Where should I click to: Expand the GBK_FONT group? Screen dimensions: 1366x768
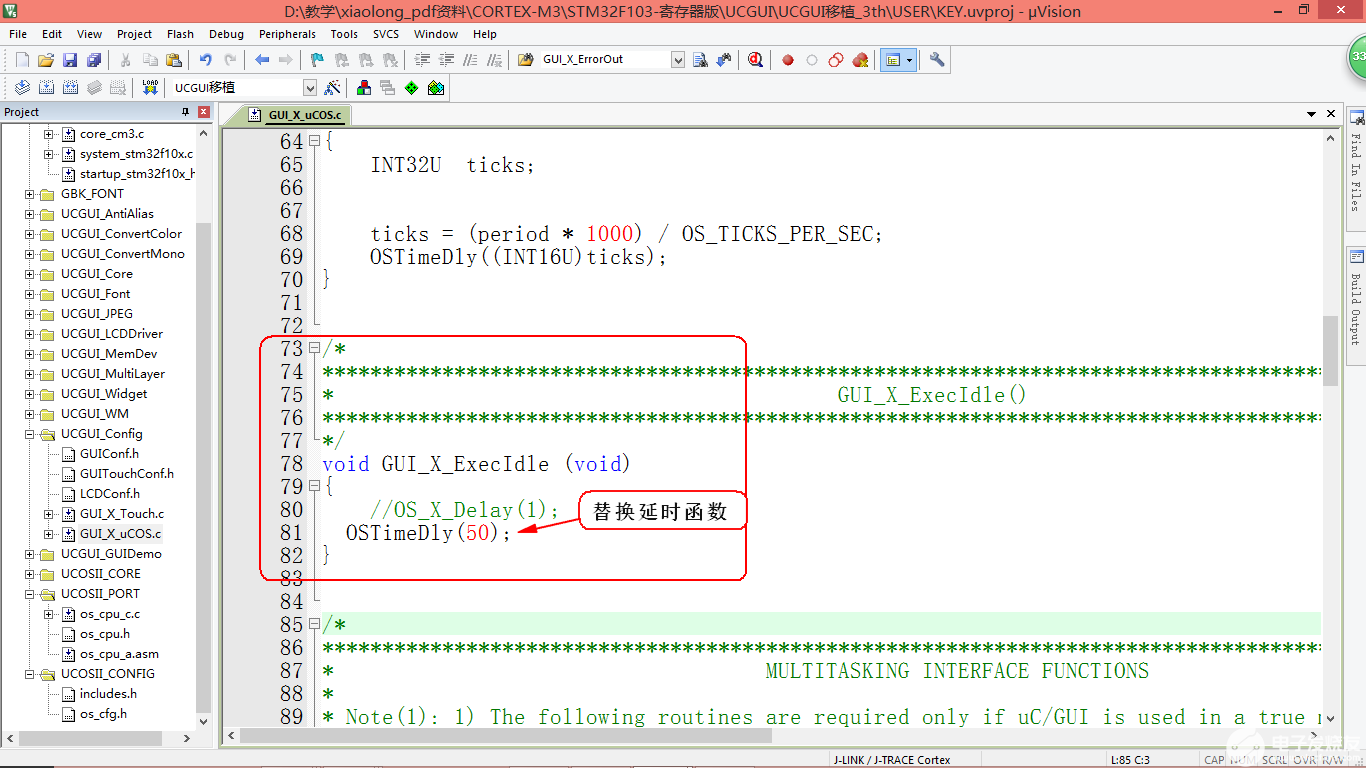30,194
